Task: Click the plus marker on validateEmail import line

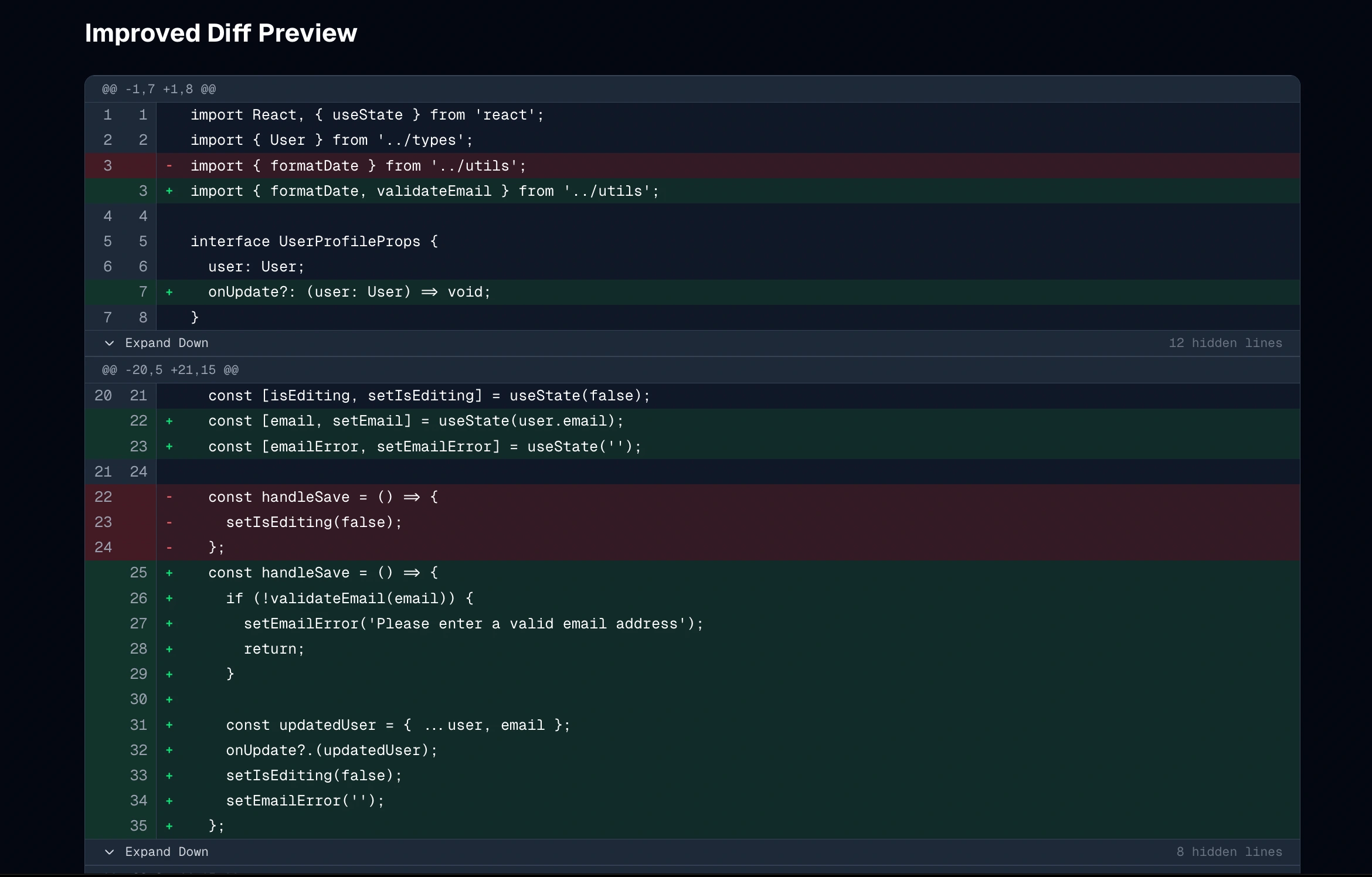Action: point(169,192)
